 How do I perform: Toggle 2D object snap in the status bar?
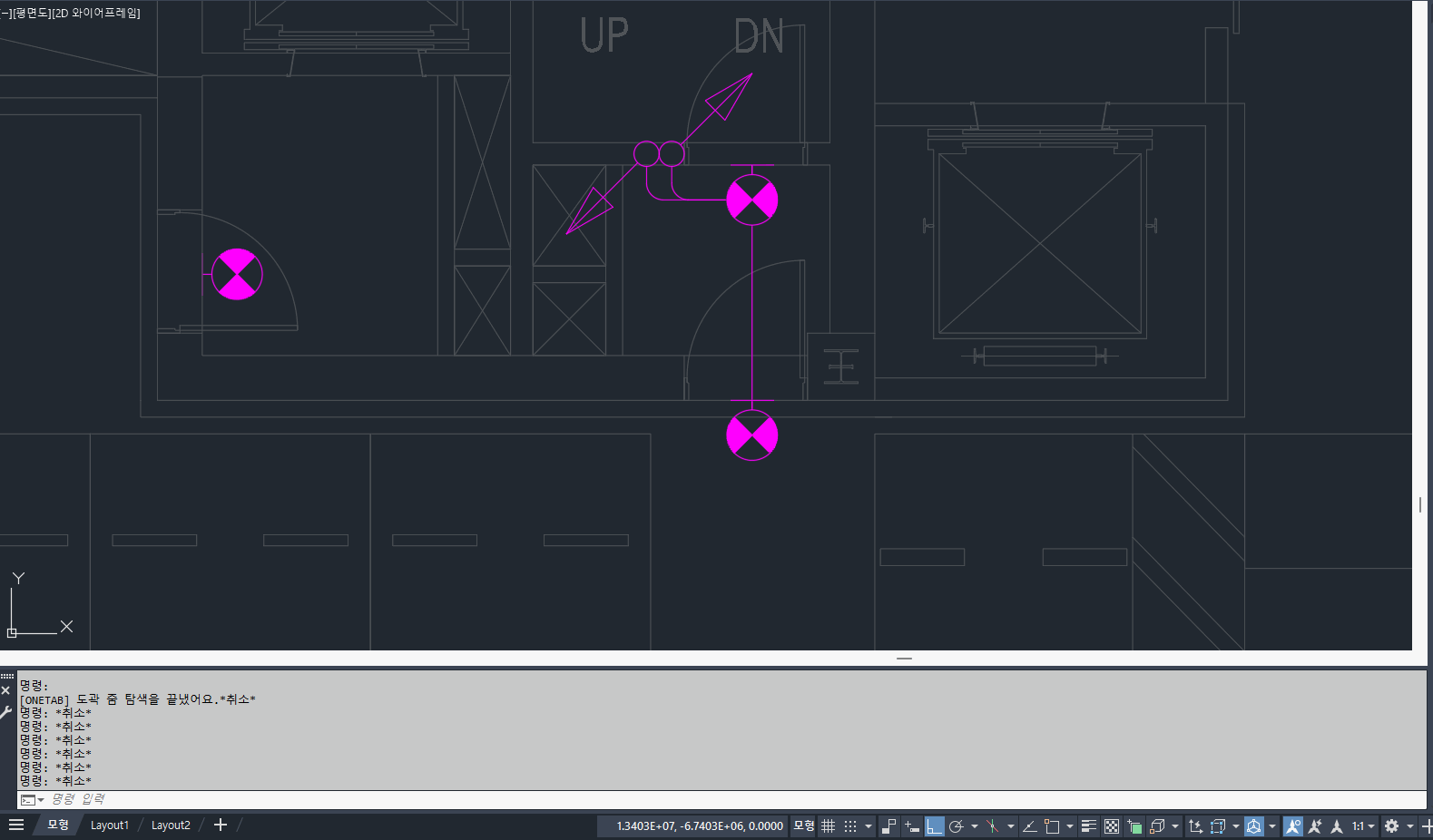[1052, 825]
